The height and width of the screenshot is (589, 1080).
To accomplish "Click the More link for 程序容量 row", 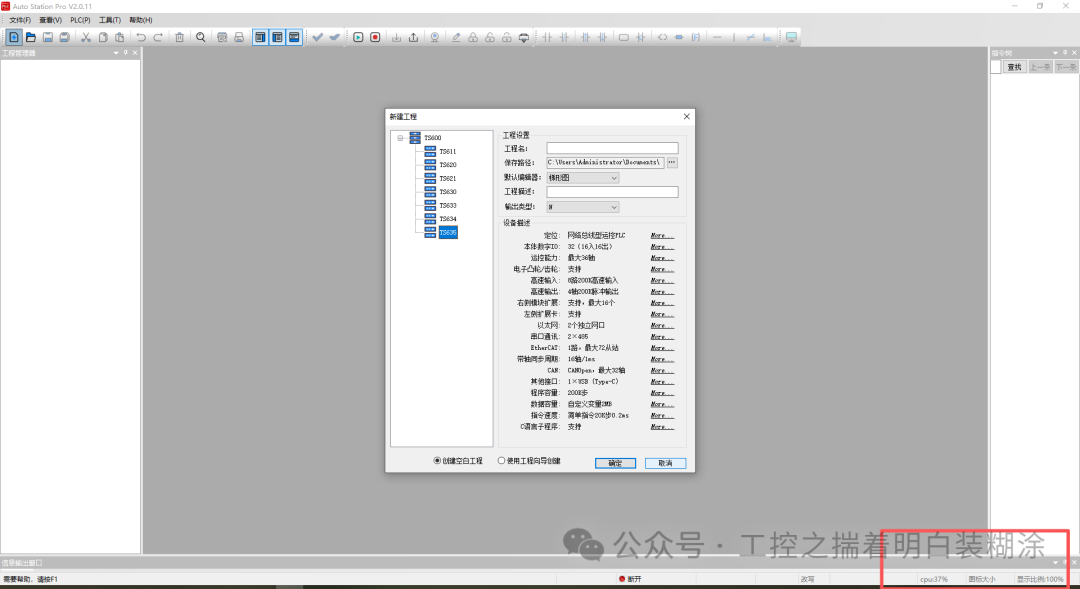I will [x=662, y=393].
